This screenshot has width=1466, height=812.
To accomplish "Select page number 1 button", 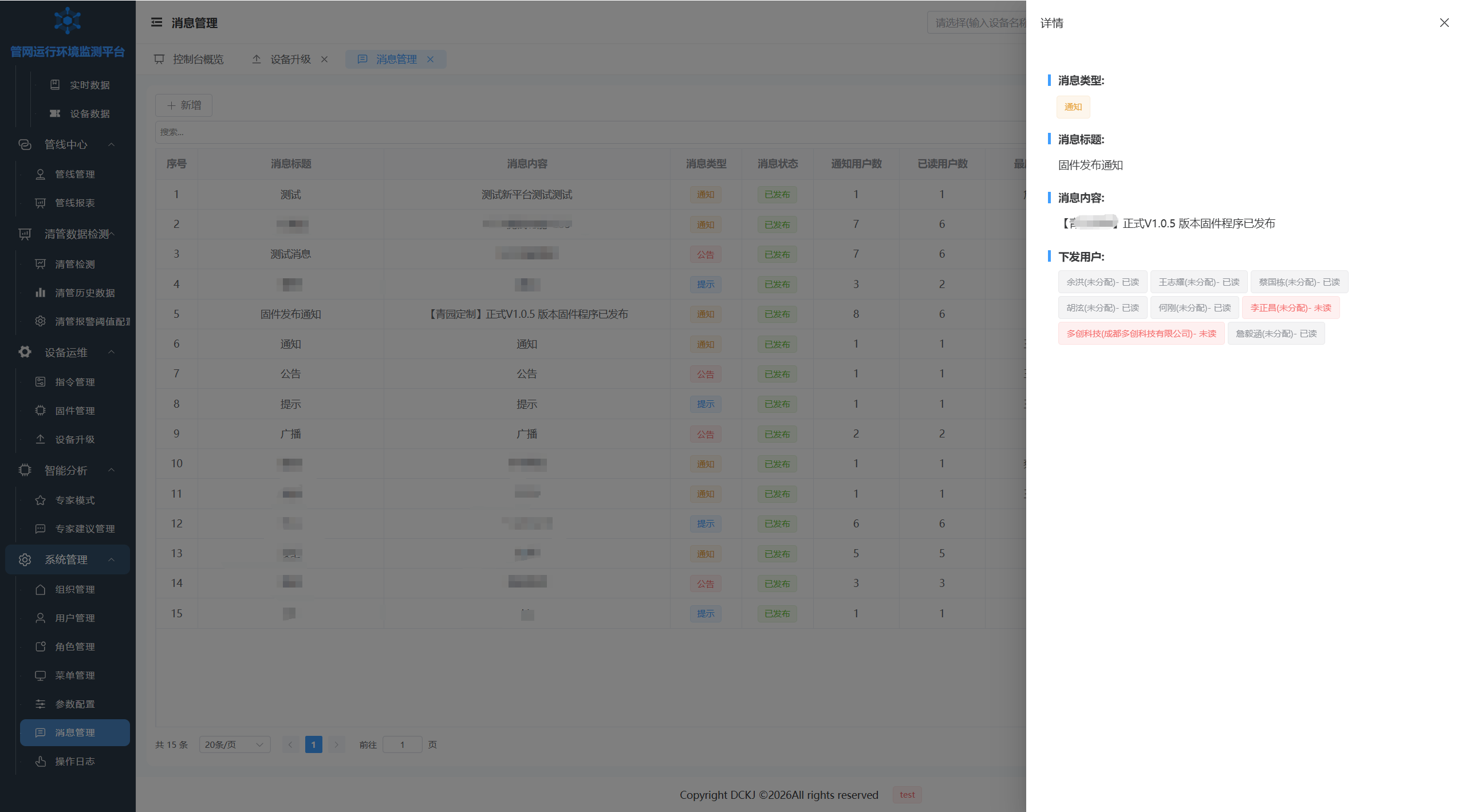I will point(314,744).
